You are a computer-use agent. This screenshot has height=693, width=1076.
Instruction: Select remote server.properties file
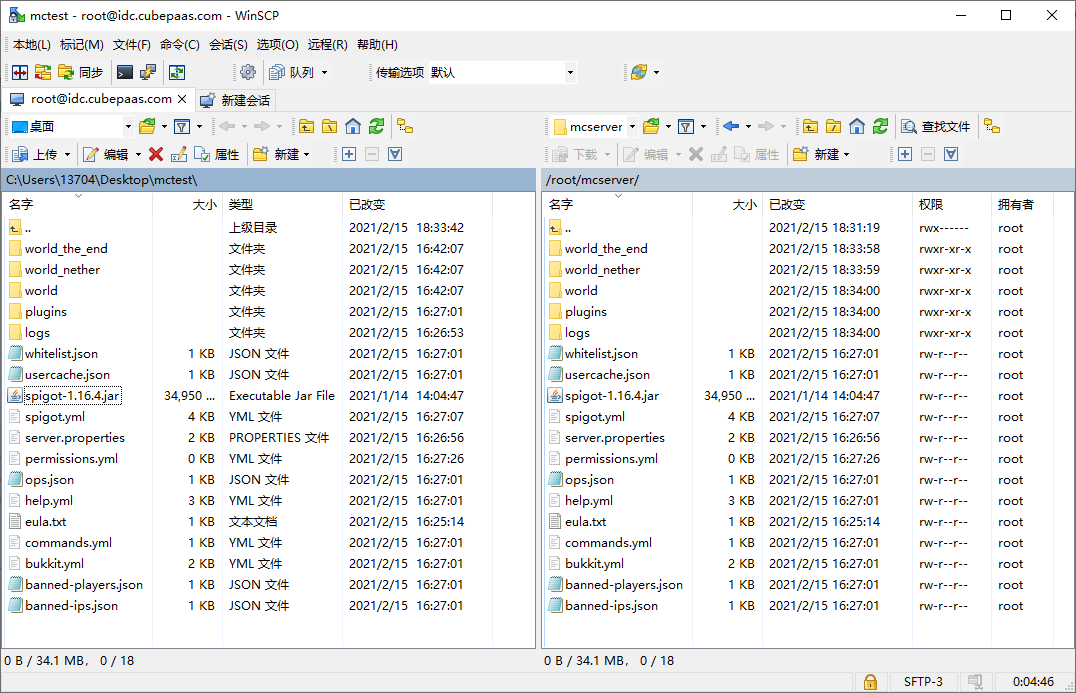click(615, 438)
